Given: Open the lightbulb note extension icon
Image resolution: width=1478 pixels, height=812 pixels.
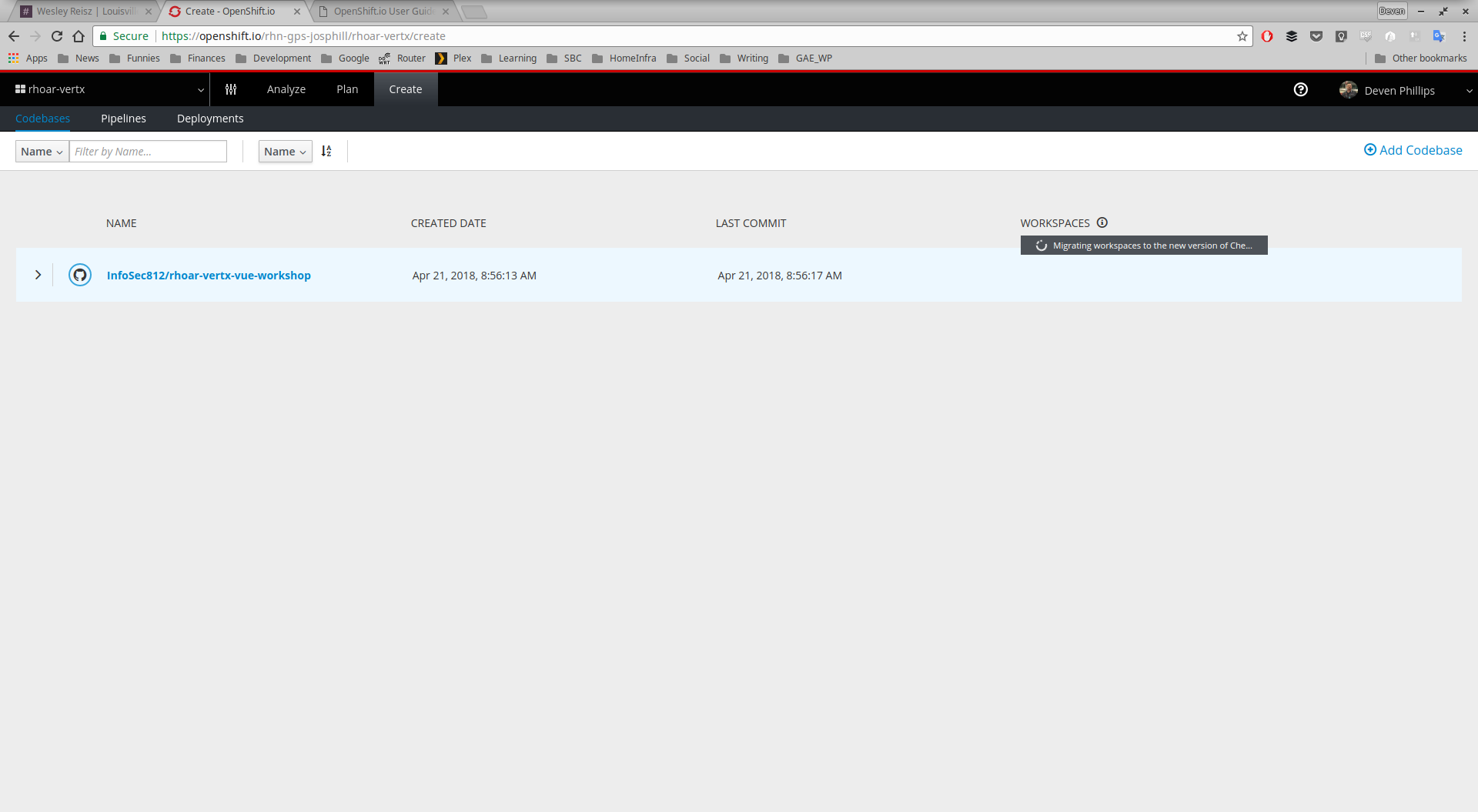Looking at the screenshot, I should (x=1341, y=36).
